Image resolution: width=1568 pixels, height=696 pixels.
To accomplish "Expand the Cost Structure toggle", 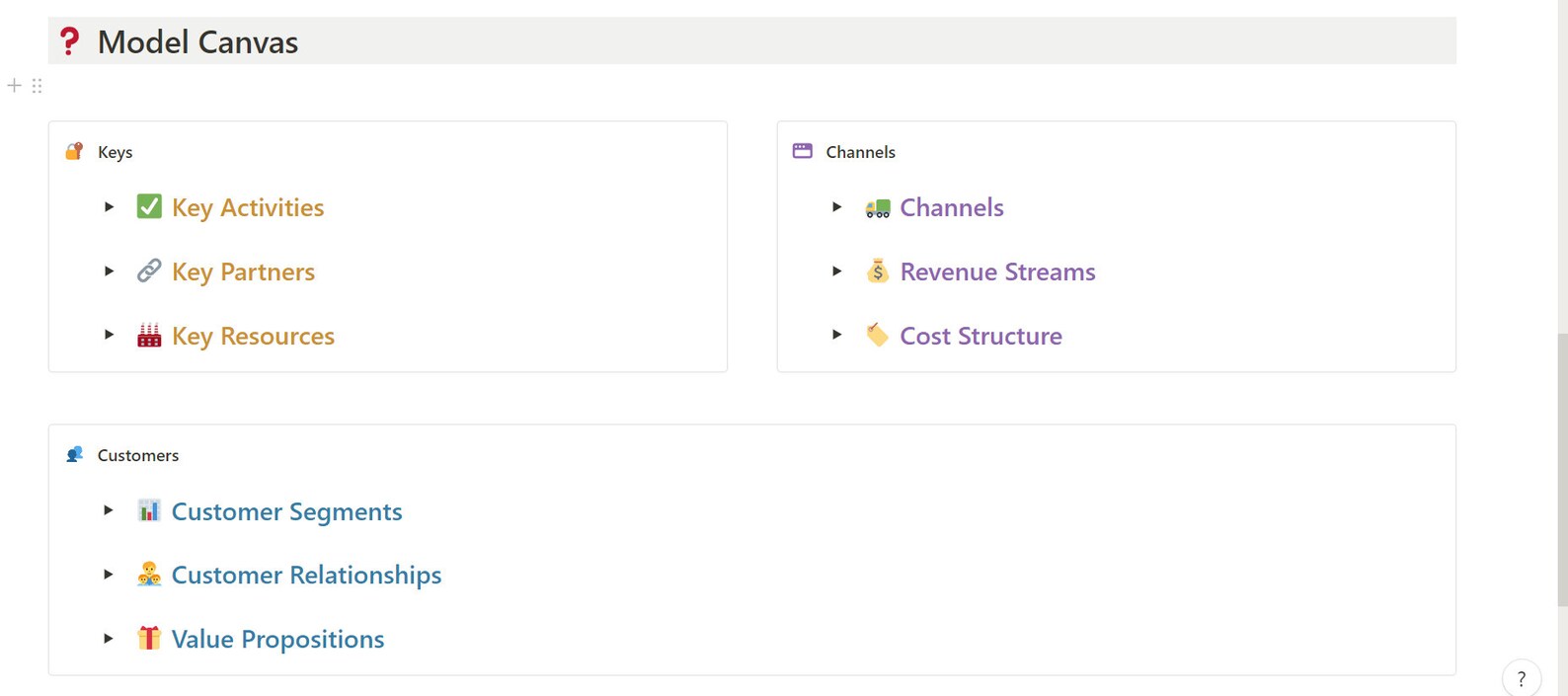I will 836,335.
